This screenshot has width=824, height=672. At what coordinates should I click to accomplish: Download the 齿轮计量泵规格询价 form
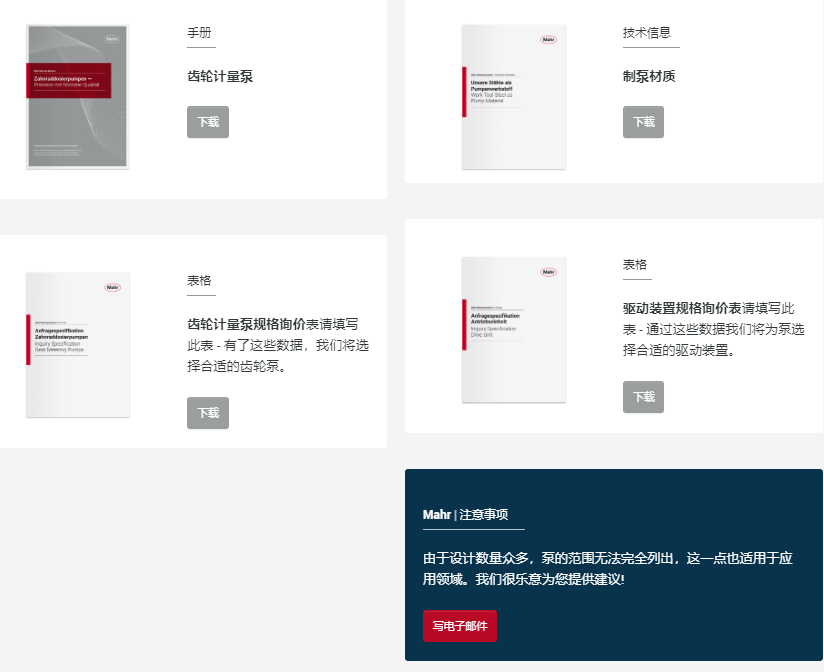208,413
